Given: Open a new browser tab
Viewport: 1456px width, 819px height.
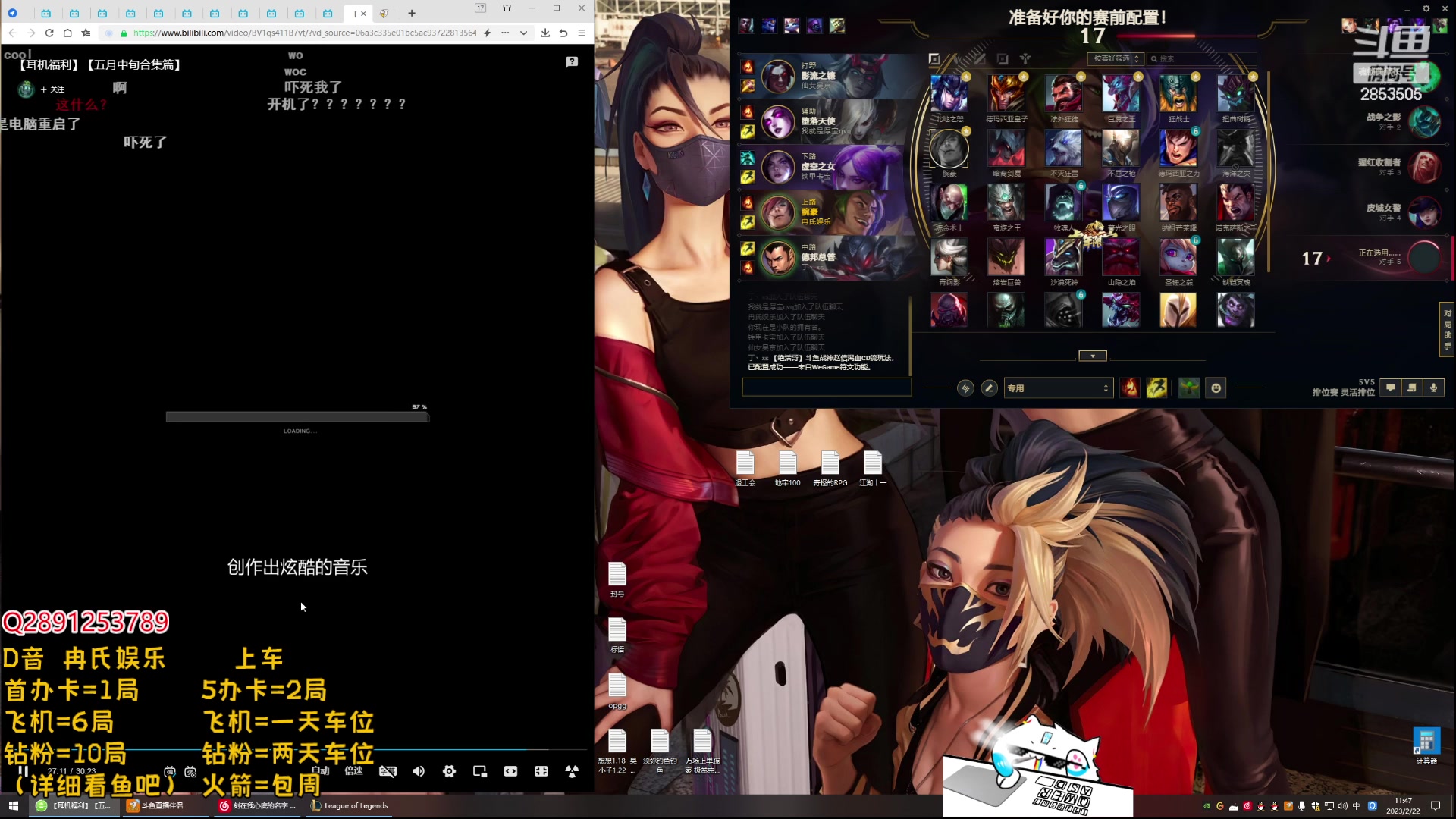Looking at the screenshot, I should tap(412, 13).
